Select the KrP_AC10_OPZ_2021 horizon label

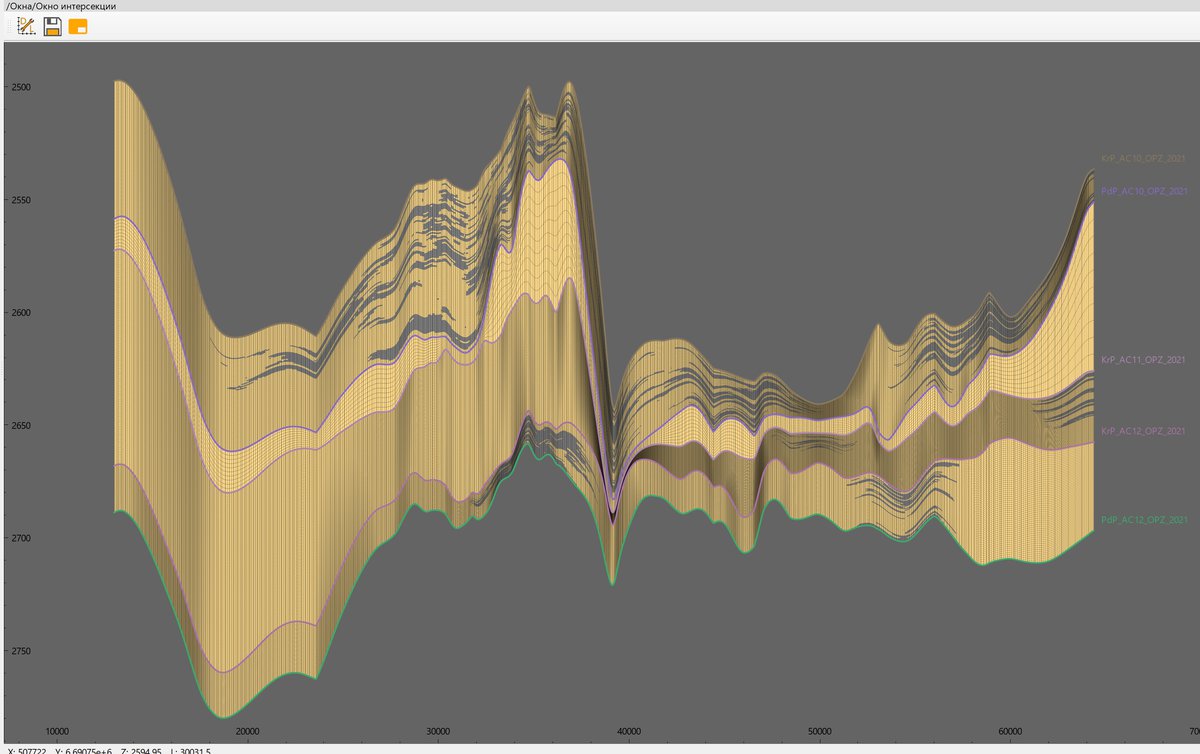(1143, 157)
